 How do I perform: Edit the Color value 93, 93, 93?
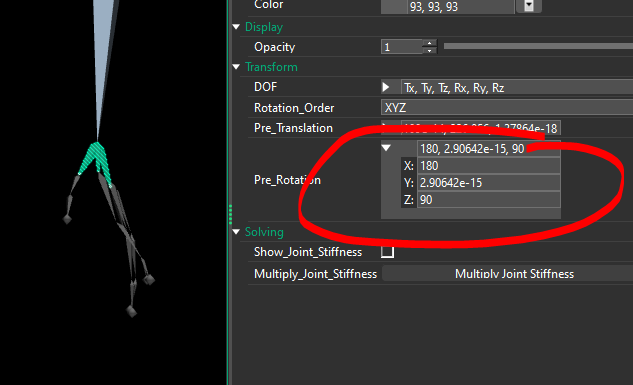pyautogui.click(x=461, y=6)
